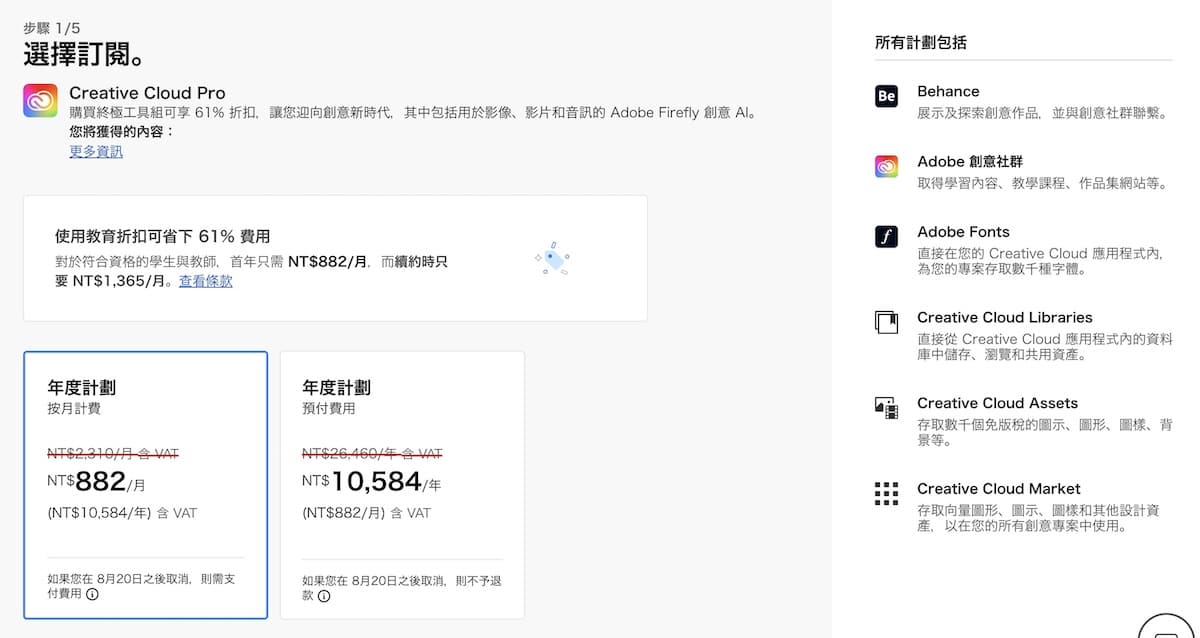This screenshot has height=638, width=1200.
Task: Click the 選擇訂閱。 heading
Action: click(86, 55)
